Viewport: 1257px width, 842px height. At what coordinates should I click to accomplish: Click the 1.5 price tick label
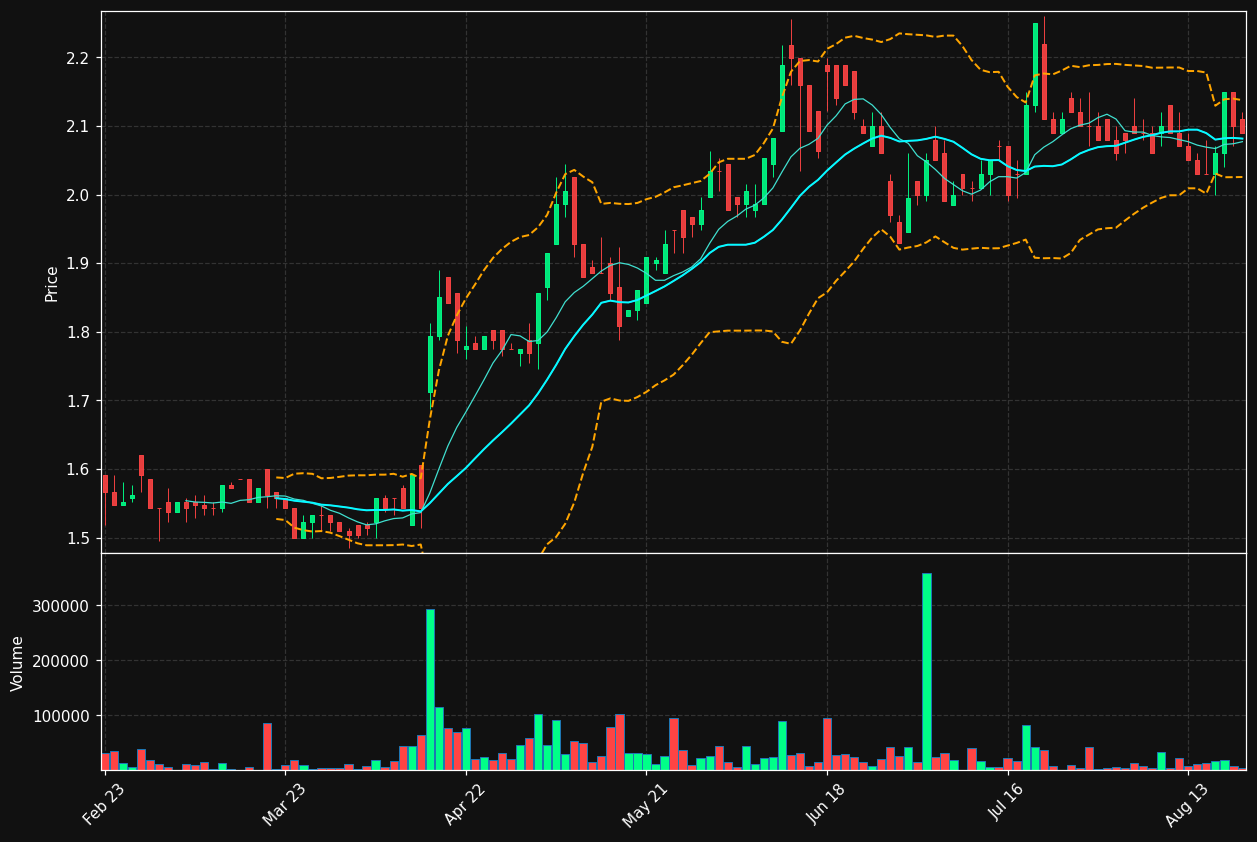pos(79,539)
